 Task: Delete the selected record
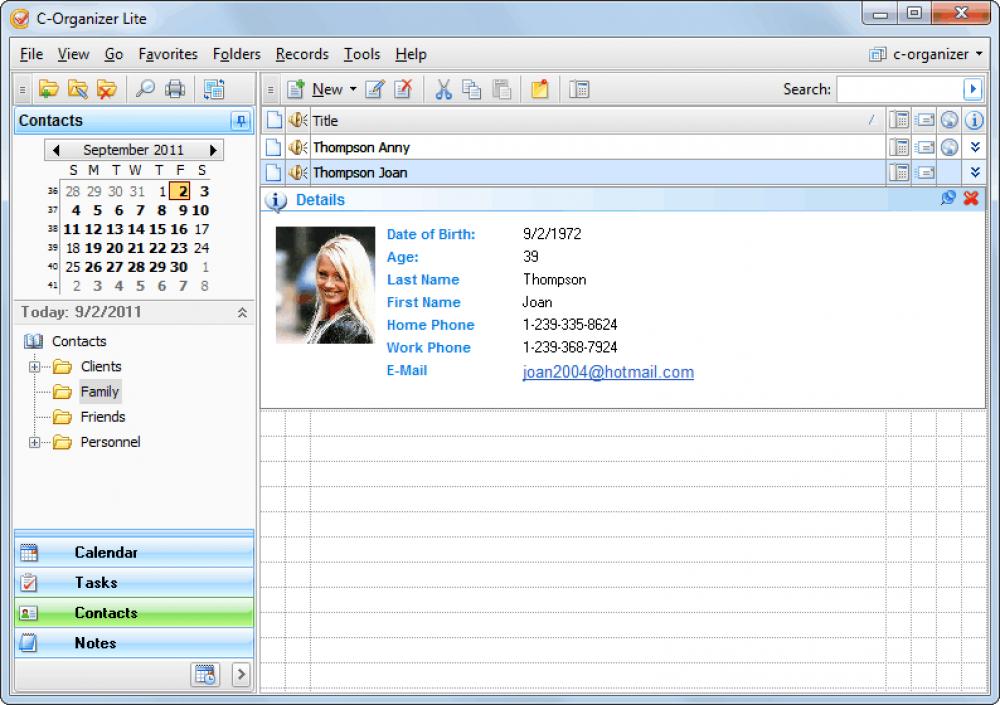[x=403, y=89]
